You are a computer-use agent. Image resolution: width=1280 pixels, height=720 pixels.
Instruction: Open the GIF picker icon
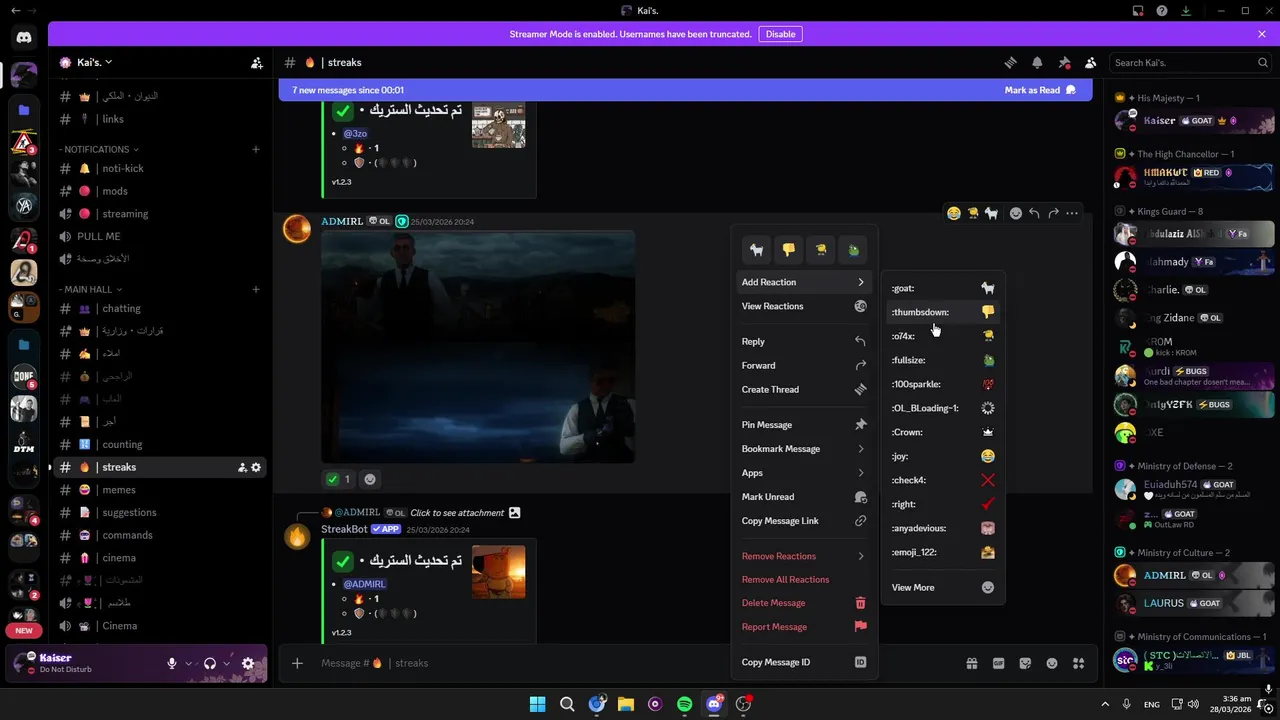click(998, 663)
